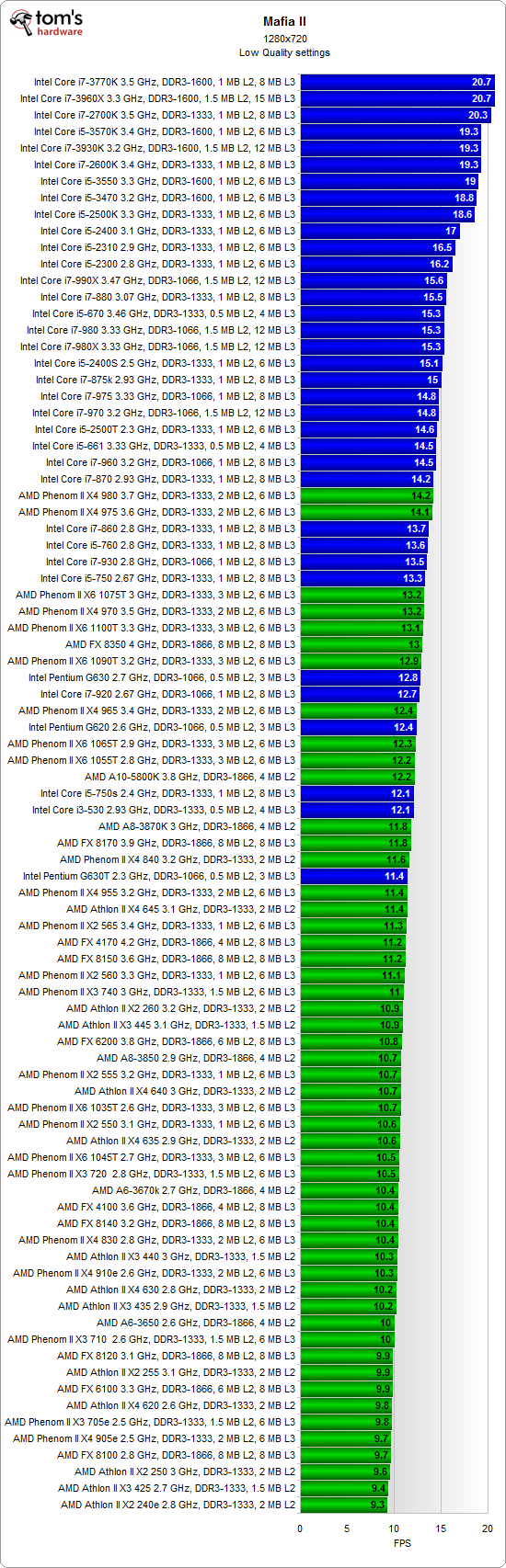Click the Intel Core i5-2300 2.8 GHz label

click(x=167, y=264)
